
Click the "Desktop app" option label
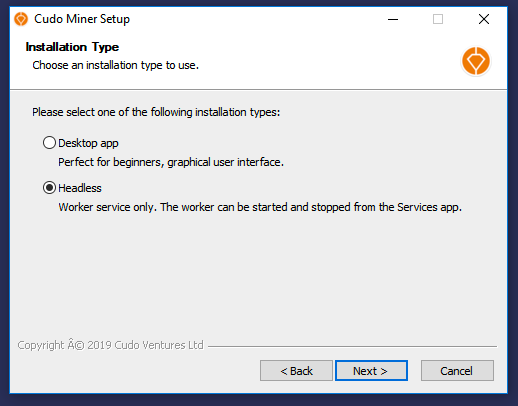tap(88, 143)
